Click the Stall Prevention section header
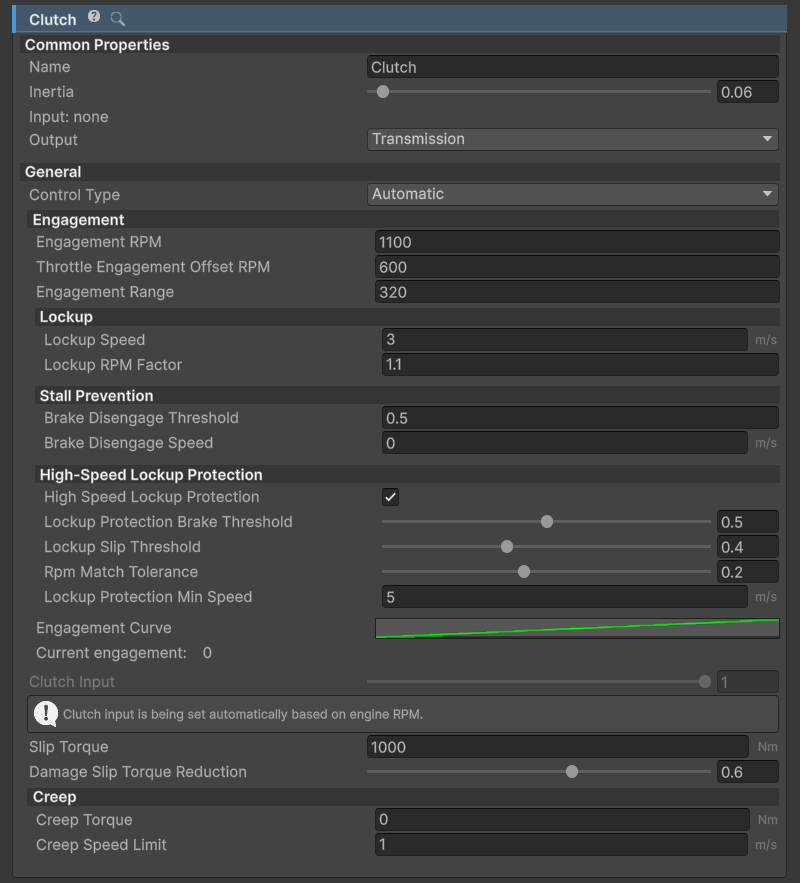 407,396
